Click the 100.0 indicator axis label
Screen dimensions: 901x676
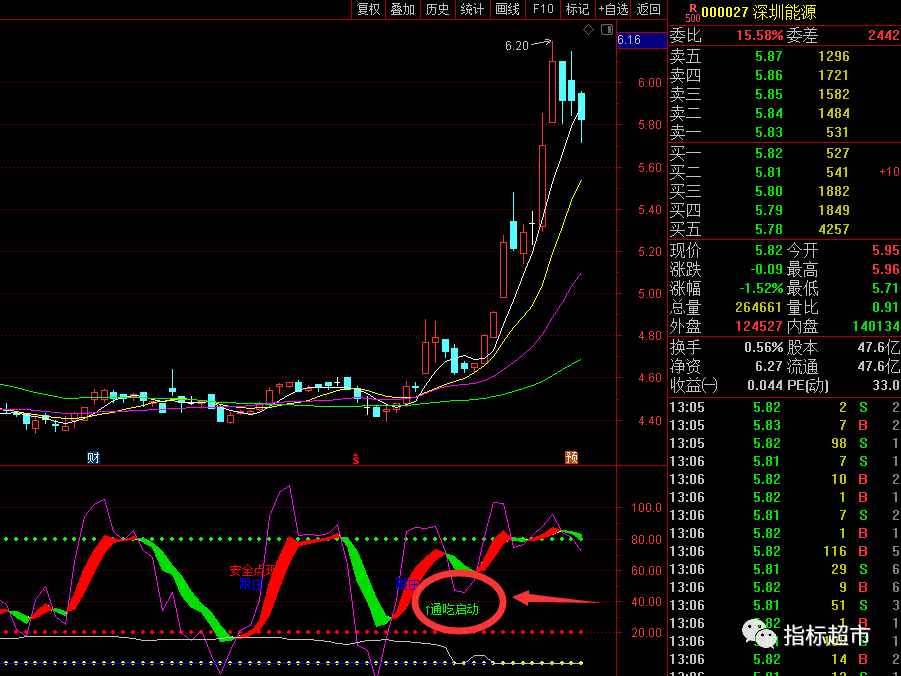tap(646, 508)
